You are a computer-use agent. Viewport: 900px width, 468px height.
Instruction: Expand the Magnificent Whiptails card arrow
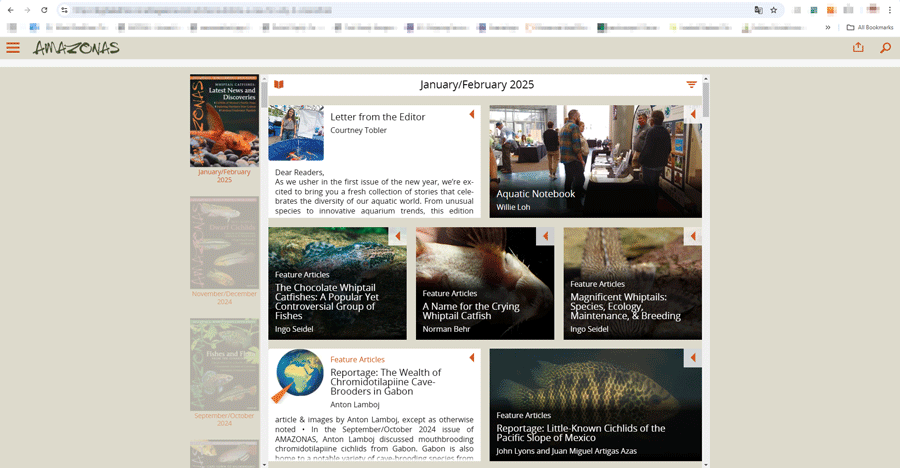693,236
